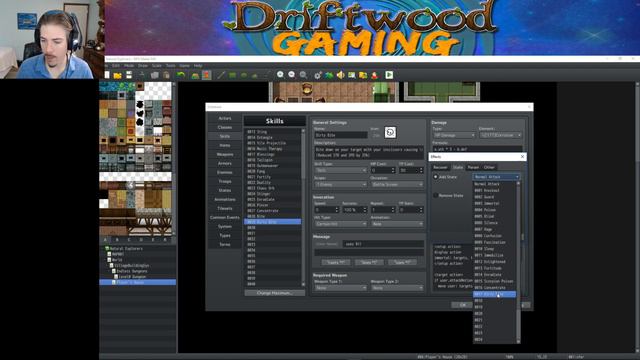
Task: Open the Scope dropdown
Action: (340, 184)
